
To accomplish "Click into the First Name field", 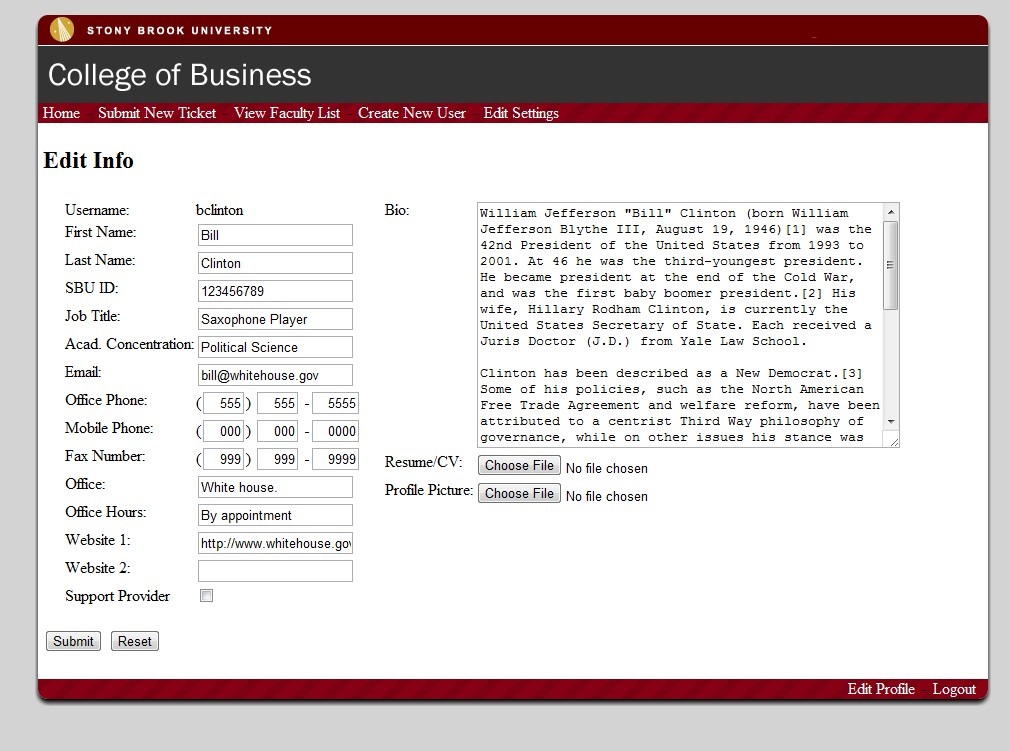I will (x=275, y=235).
